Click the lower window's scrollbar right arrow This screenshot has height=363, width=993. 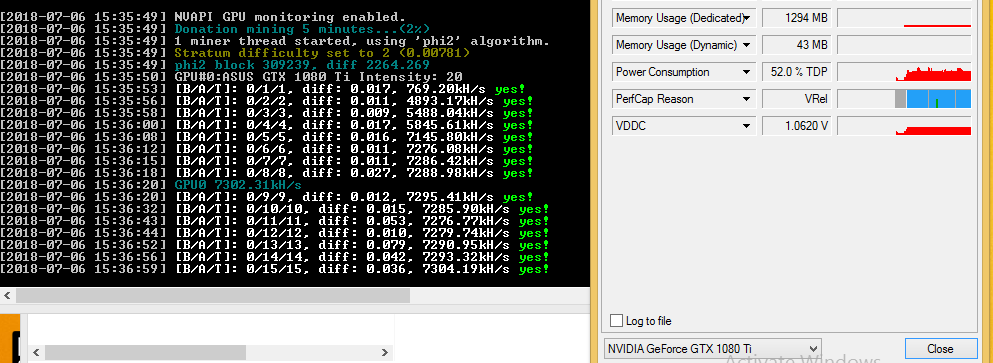(385, 352)
